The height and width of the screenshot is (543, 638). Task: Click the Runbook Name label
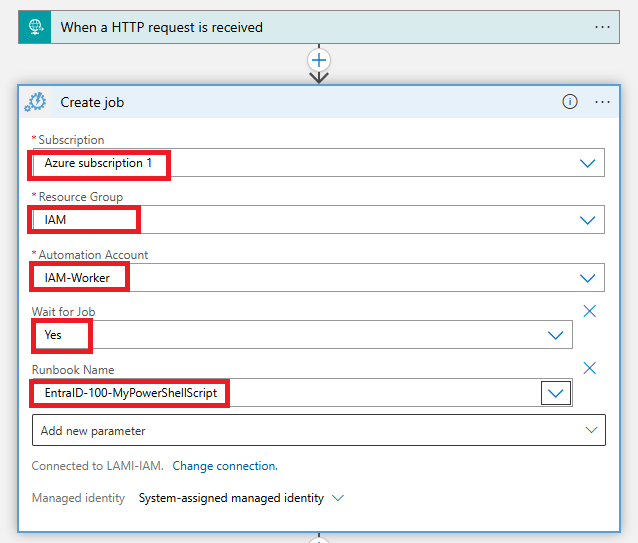[x=73, y=370]
